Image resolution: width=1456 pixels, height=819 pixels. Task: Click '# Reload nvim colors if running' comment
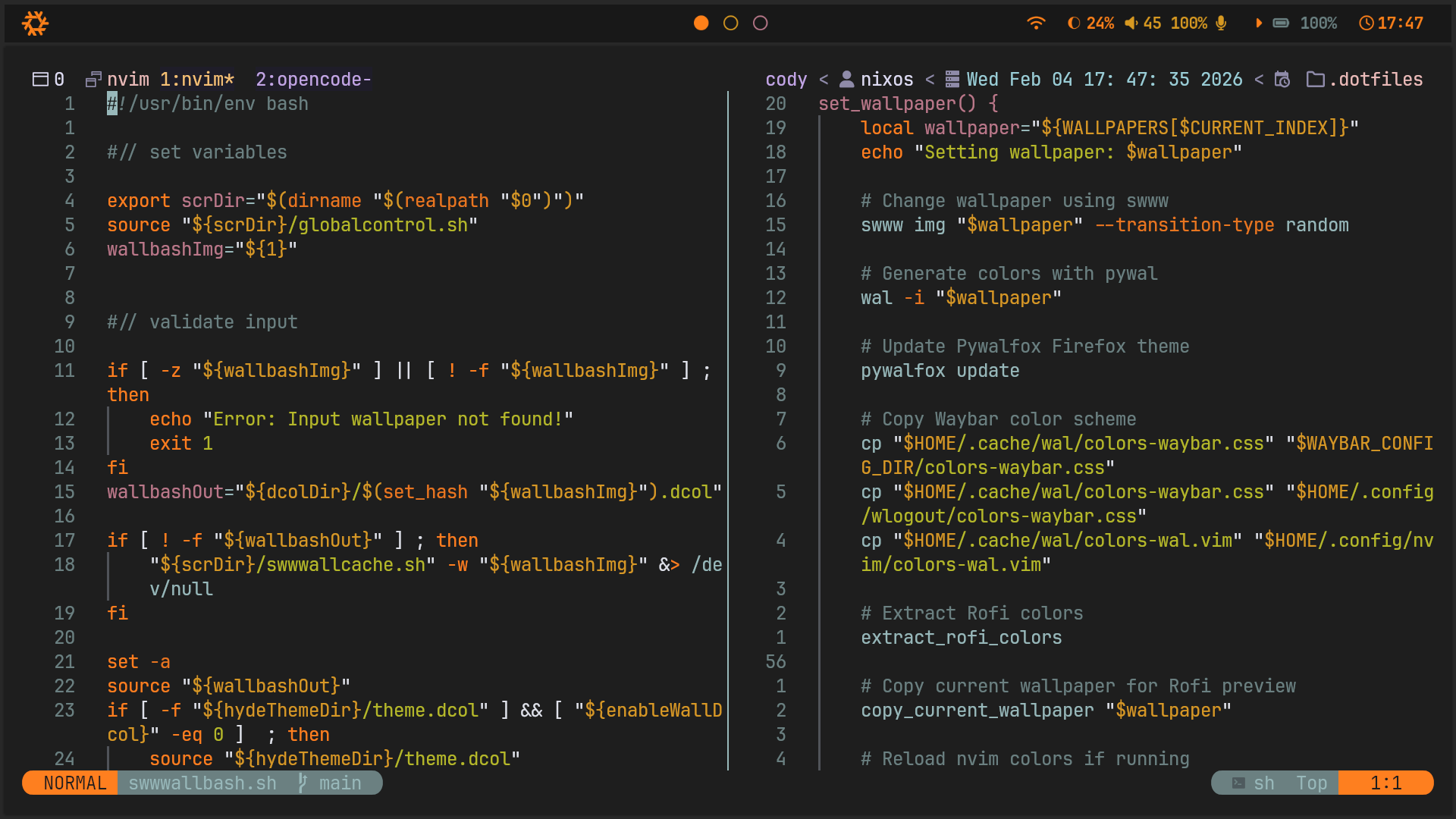pos(1025,759)
